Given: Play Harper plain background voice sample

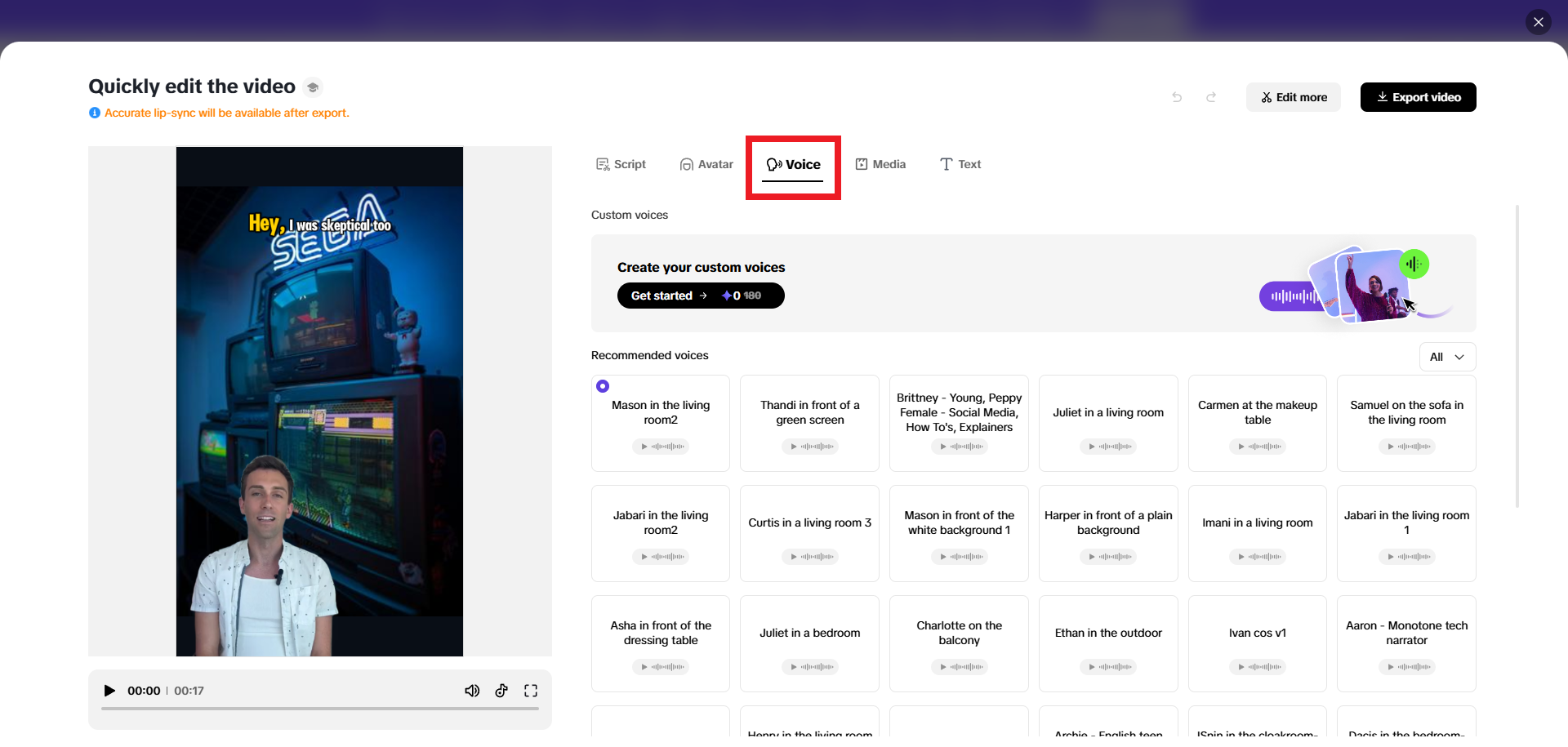Looking at the screenshot, I should [1108, 557].
